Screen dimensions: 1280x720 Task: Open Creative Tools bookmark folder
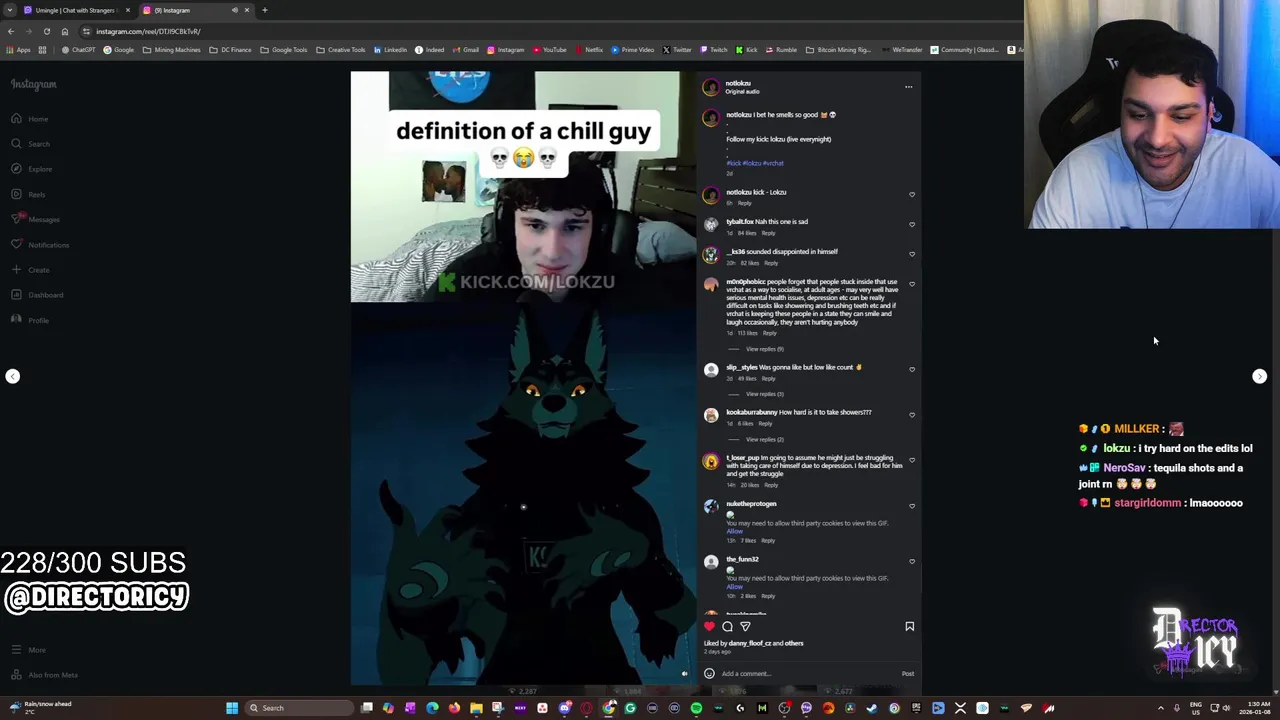[341, 50]
